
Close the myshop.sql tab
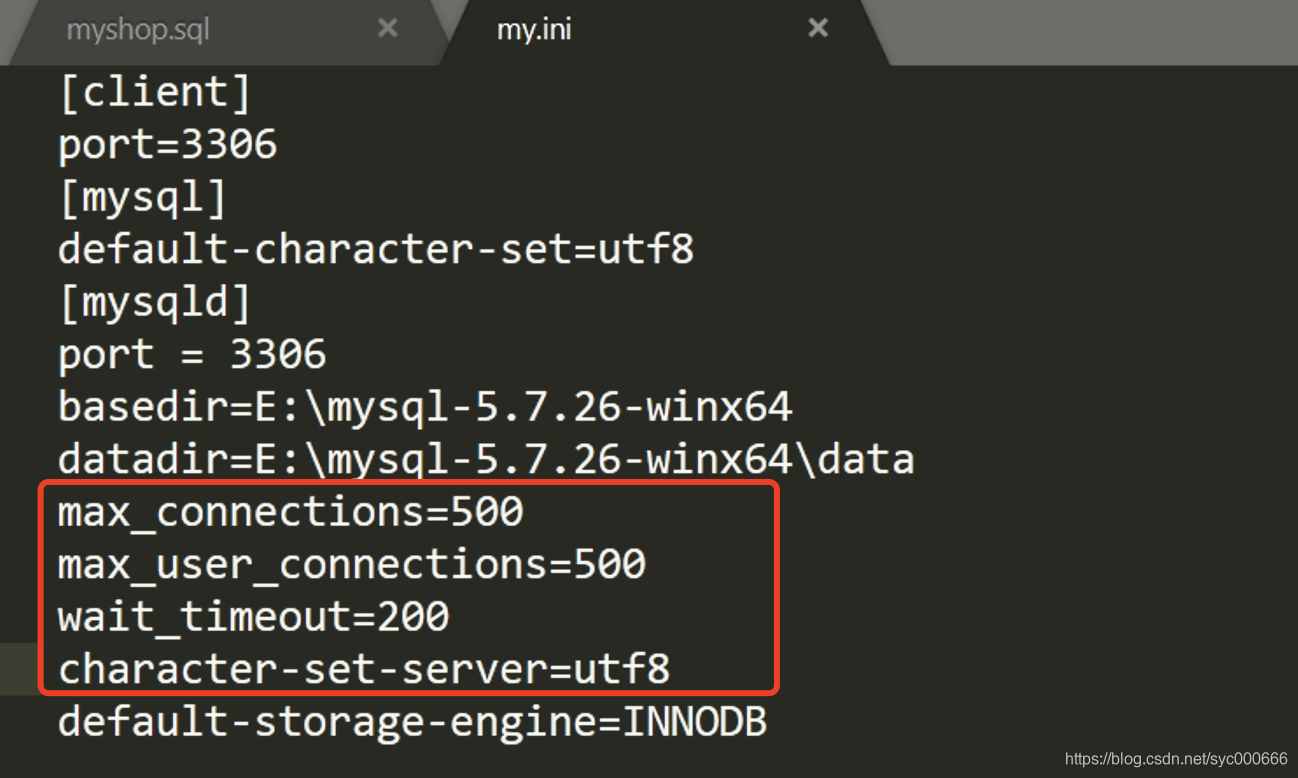pyautogui.click(x=387, y=28)
